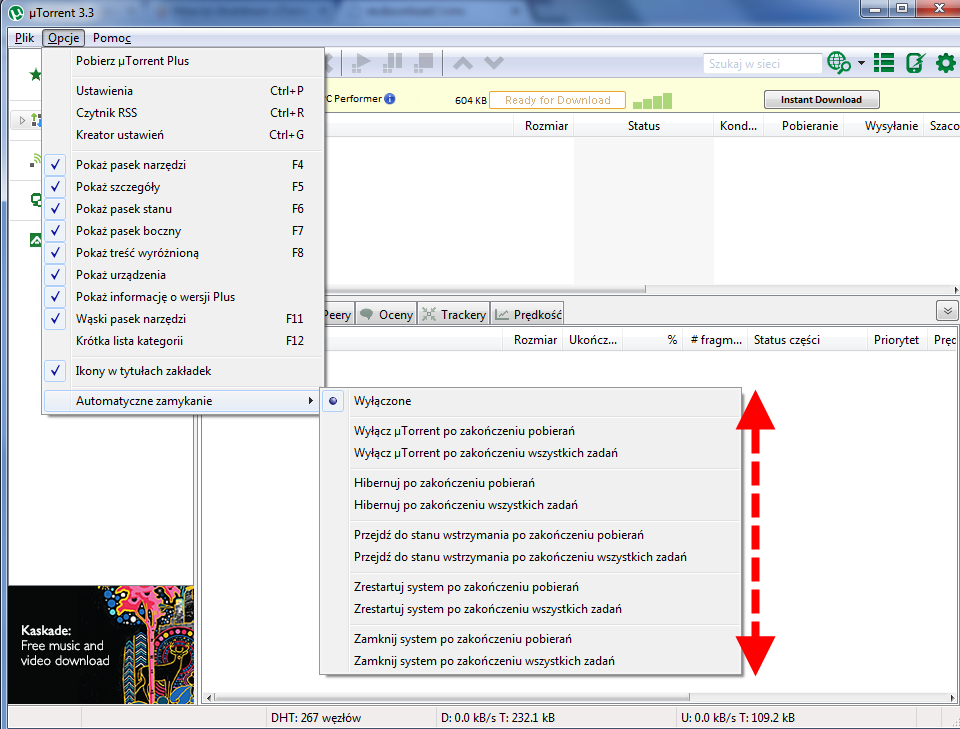Viewport: 960px width, 729px height.
Task: Click the start torrent play icon
Action: pos(361,62)
